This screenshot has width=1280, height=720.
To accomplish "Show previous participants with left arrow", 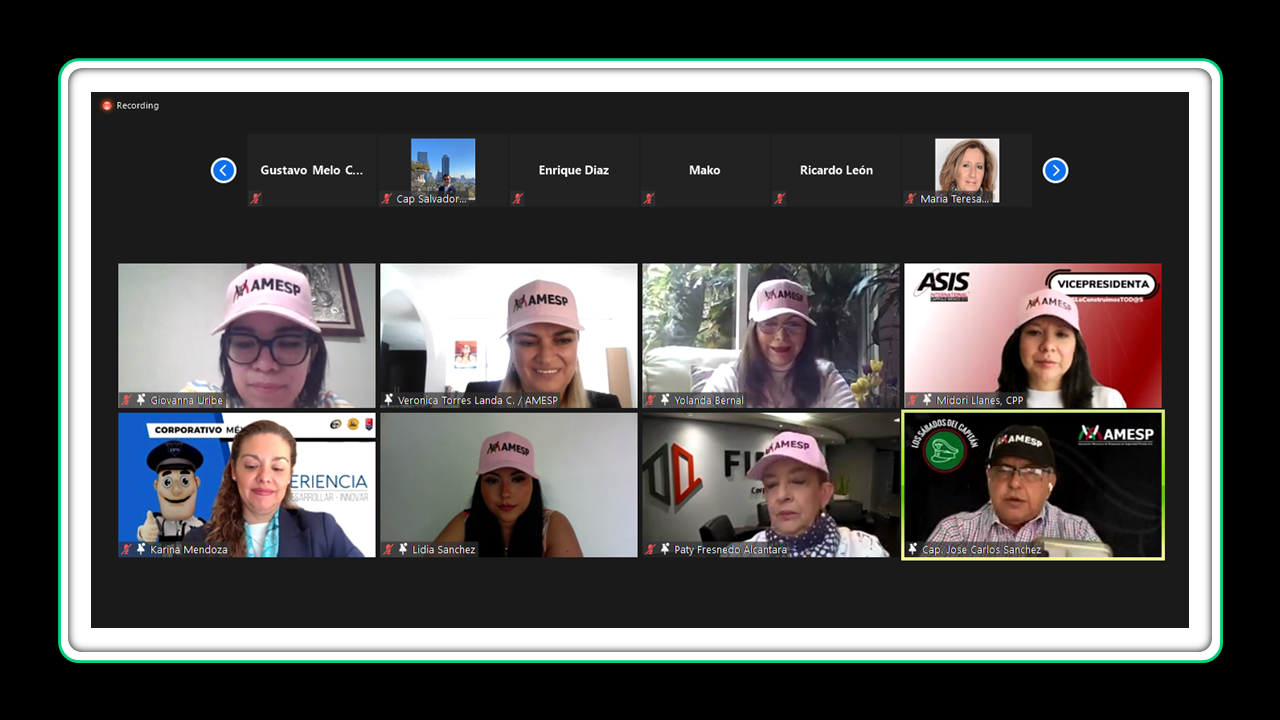I will pyautogui.click(x=223, y=170).
